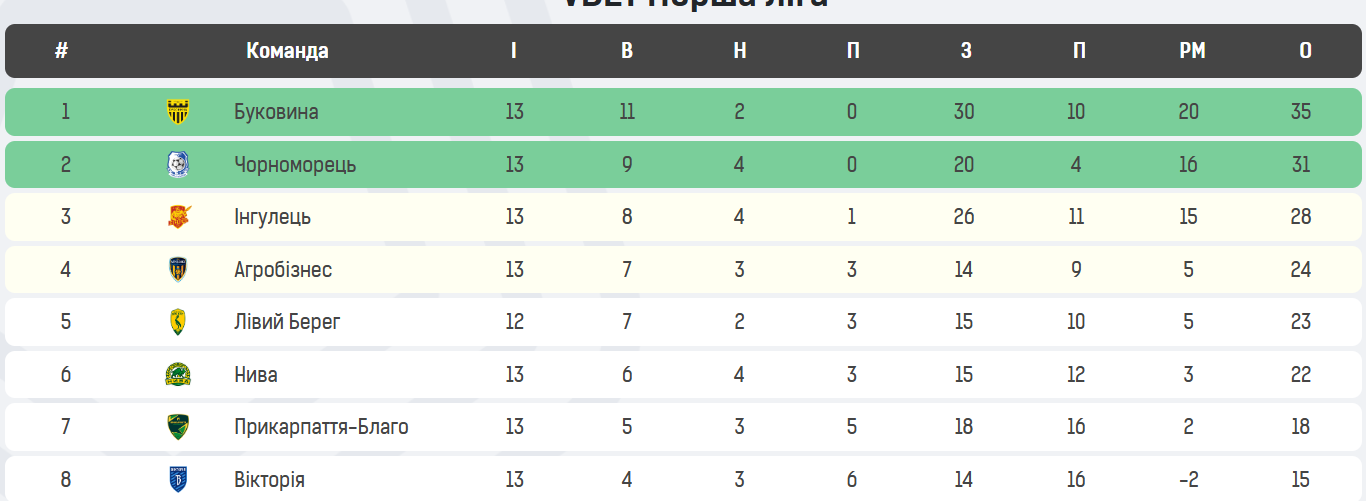Click Буковина's 35 points value
Image resolution: width=1366 pixels, height=501 pixels.
coord(1300,112)
